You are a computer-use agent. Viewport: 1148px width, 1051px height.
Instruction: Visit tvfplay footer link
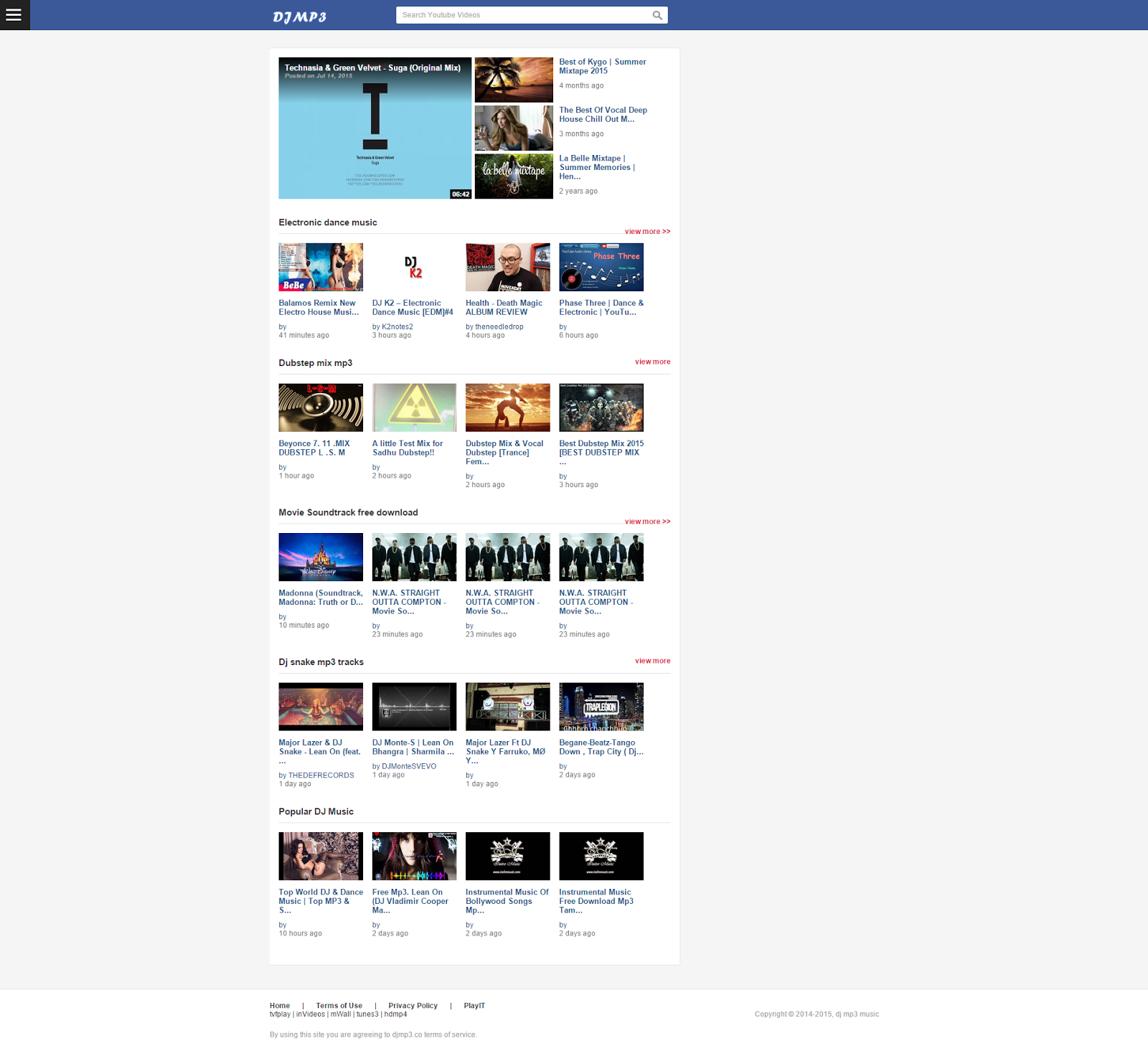click(280, 1014)
